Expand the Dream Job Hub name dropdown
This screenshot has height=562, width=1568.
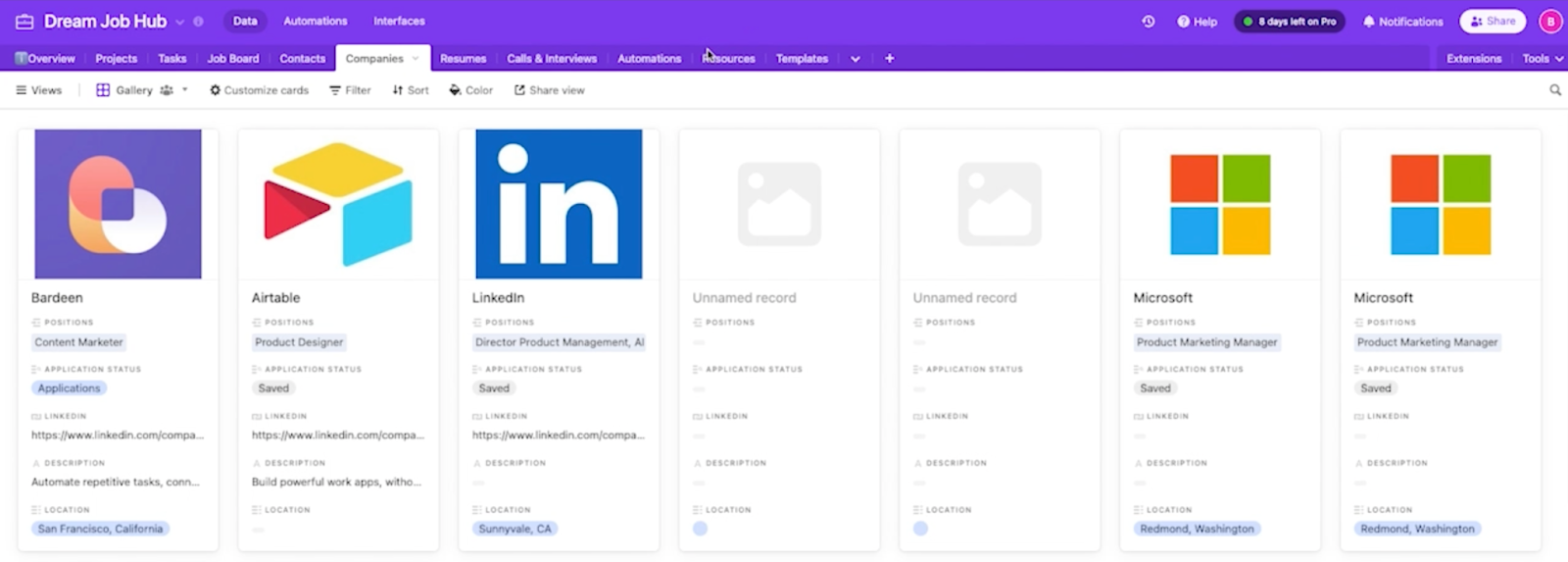pyautogui.click(x=179, y=22)
